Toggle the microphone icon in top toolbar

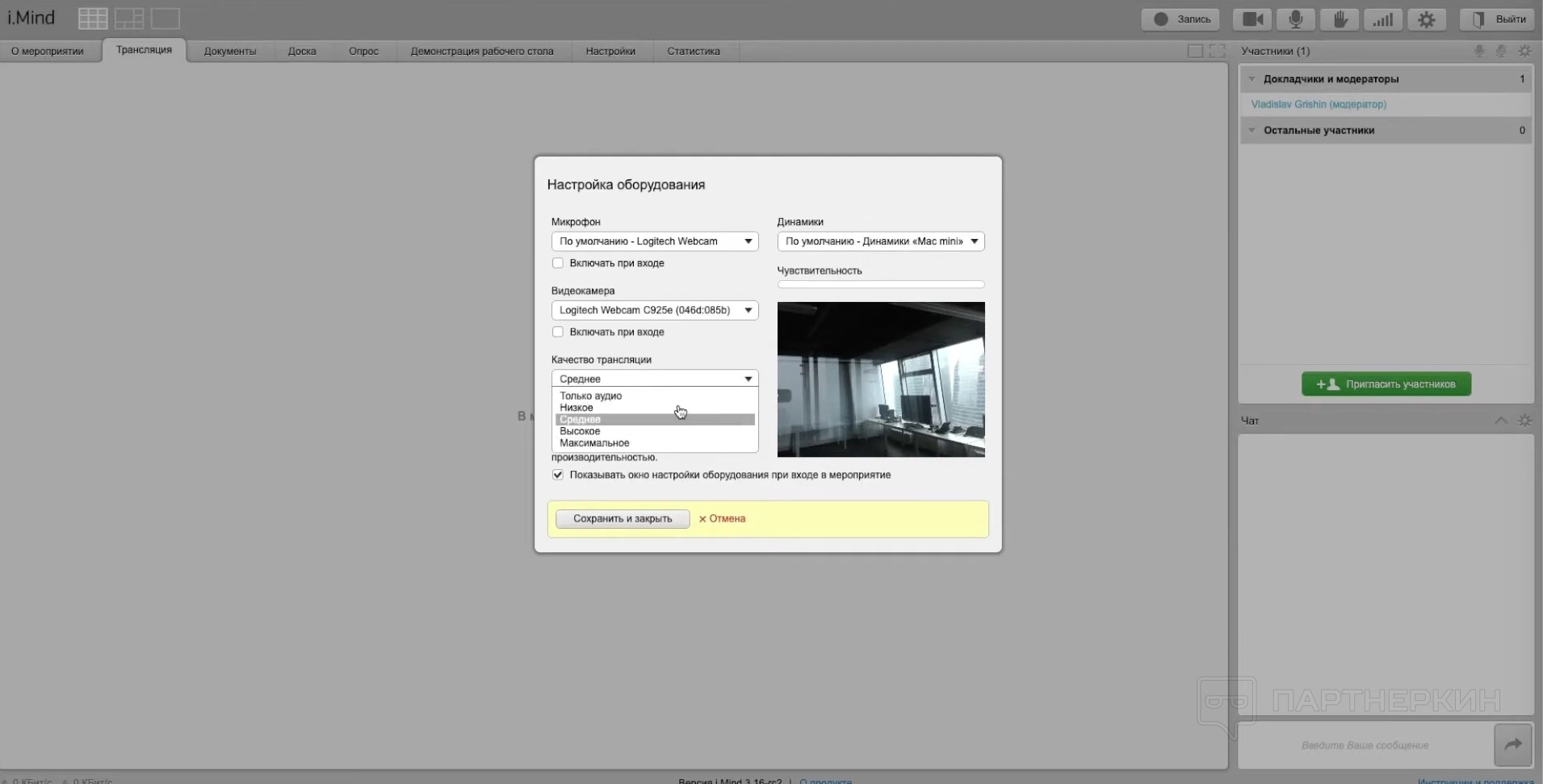click(1296, 19)
